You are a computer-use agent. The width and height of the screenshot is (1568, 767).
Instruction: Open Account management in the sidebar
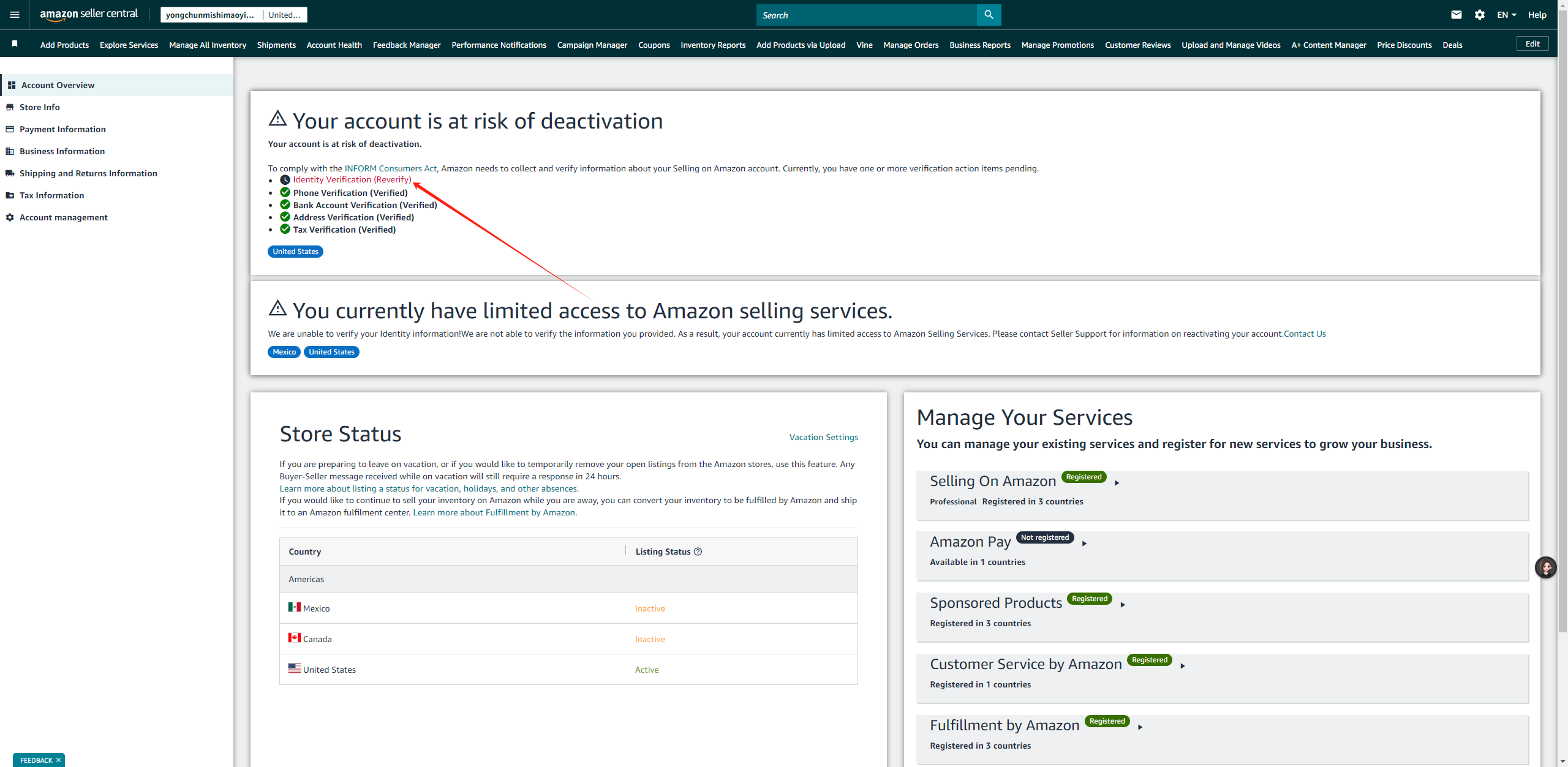point(63,217)
